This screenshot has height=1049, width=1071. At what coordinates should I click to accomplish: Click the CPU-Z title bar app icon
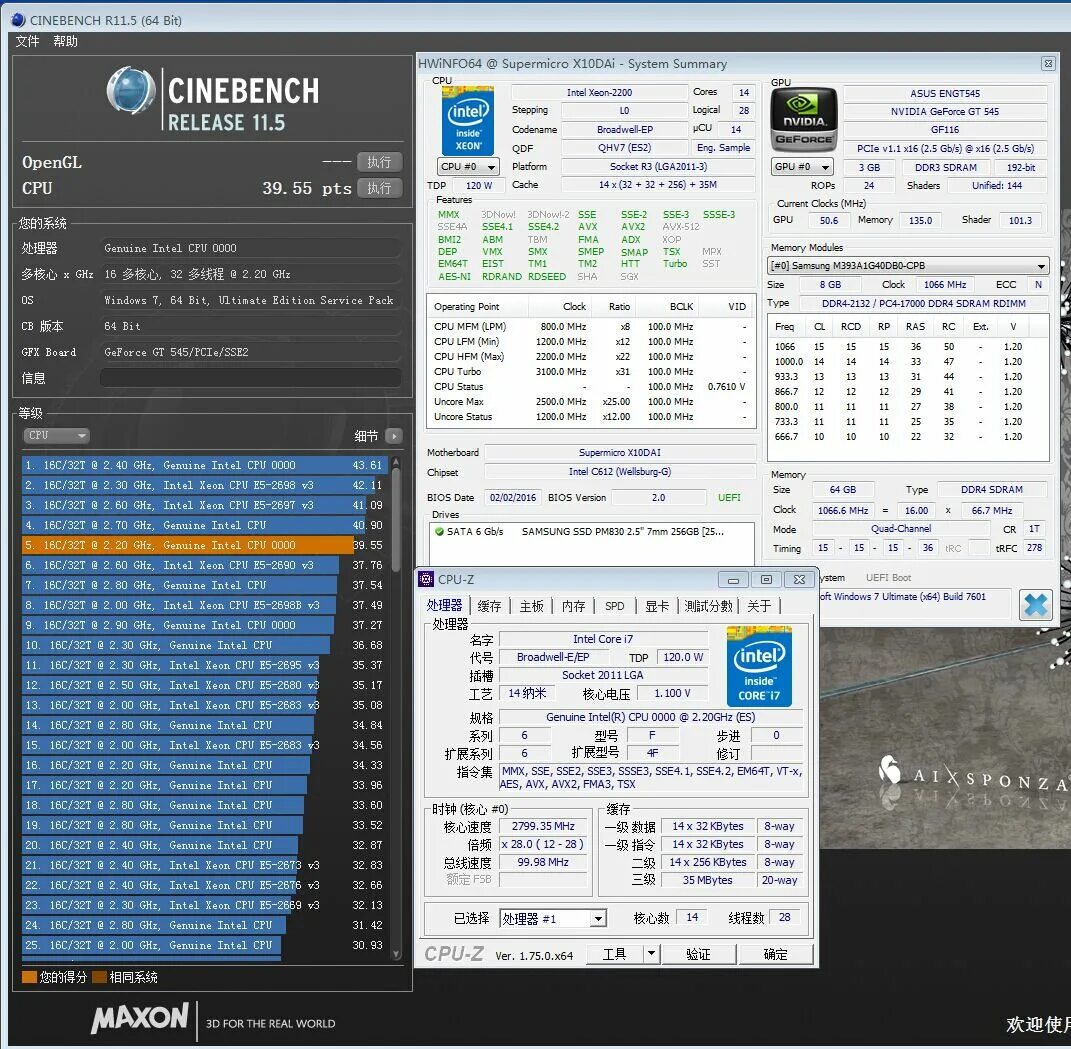pos(426,579)
